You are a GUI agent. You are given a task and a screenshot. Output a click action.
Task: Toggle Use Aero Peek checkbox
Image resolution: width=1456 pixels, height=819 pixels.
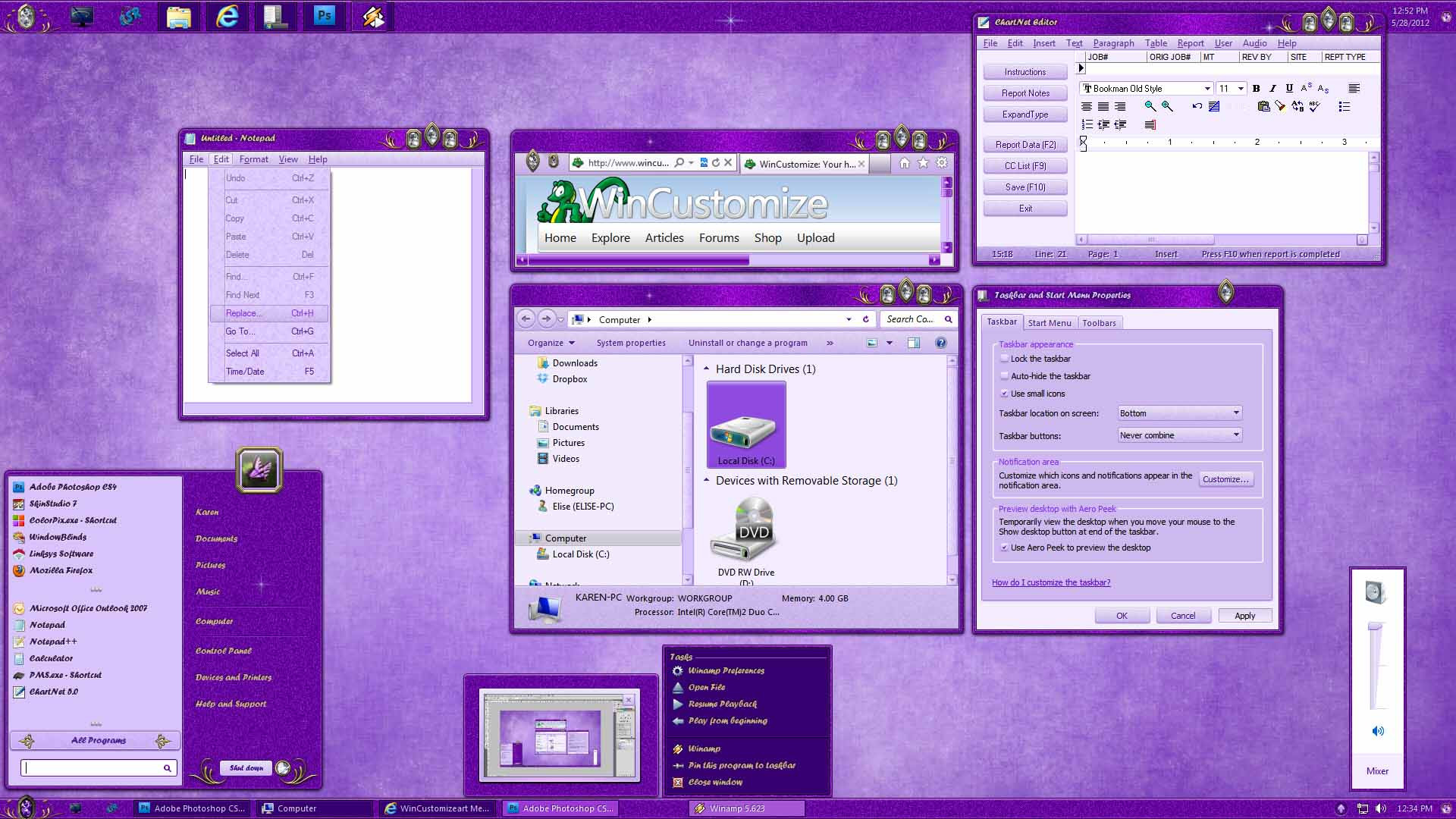click(x=1004, y=548)
